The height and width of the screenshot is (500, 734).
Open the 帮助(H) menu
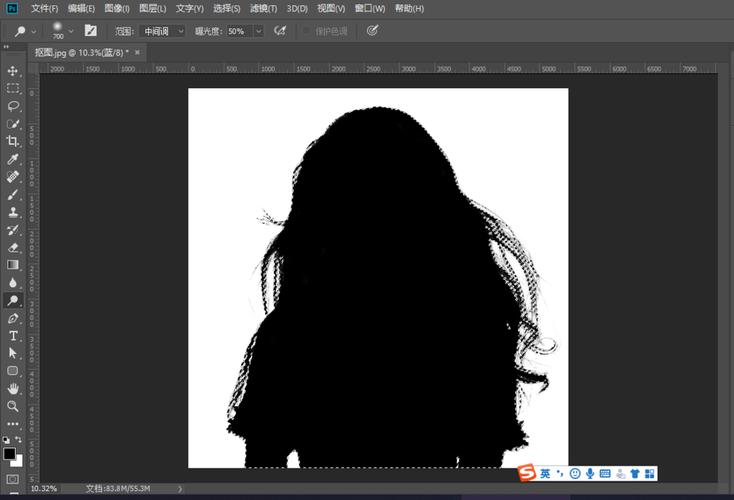(409, 8)
